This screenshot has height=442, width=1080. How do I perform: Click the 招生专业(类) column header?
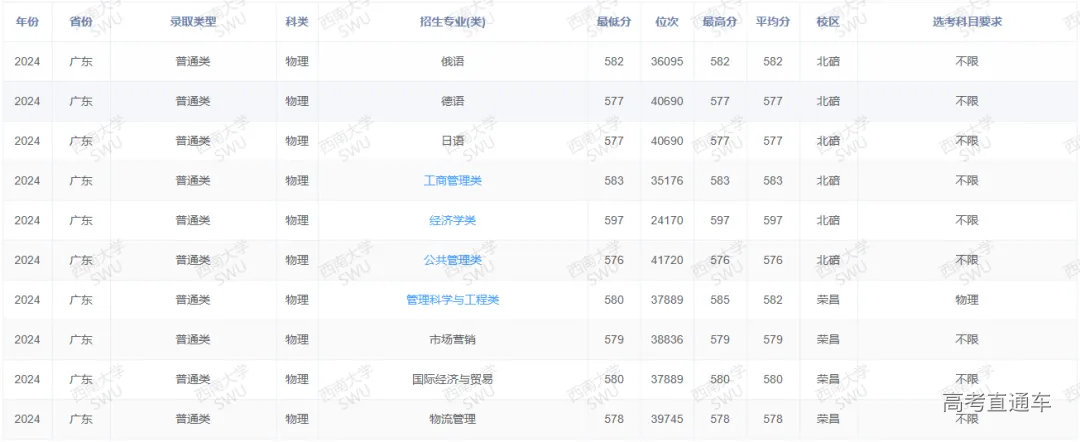[x=452, y=22]
